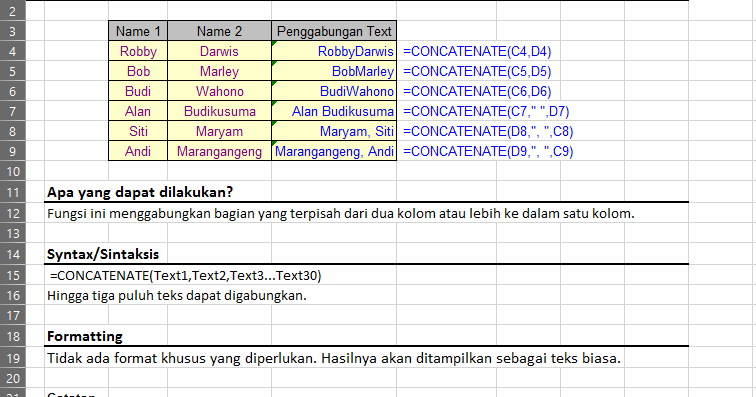Select row header 4
This screenshot has width=756, height=397.
pyautogui.click(x=13, y=51)
